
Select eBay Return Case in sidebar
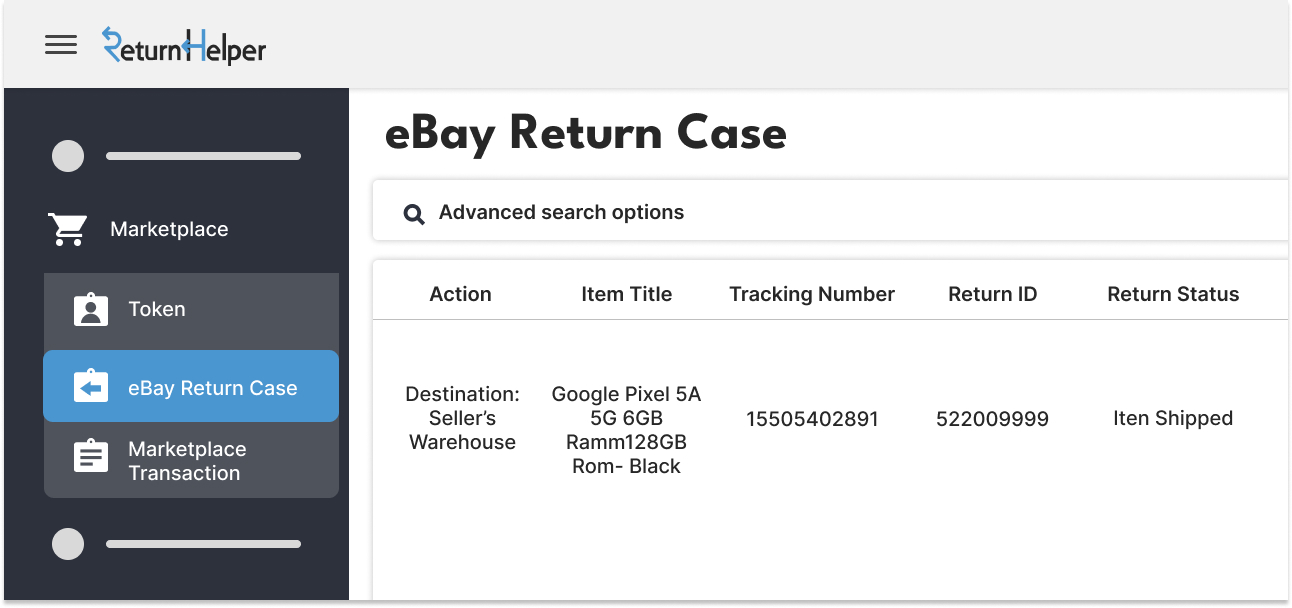coord(212,388)
